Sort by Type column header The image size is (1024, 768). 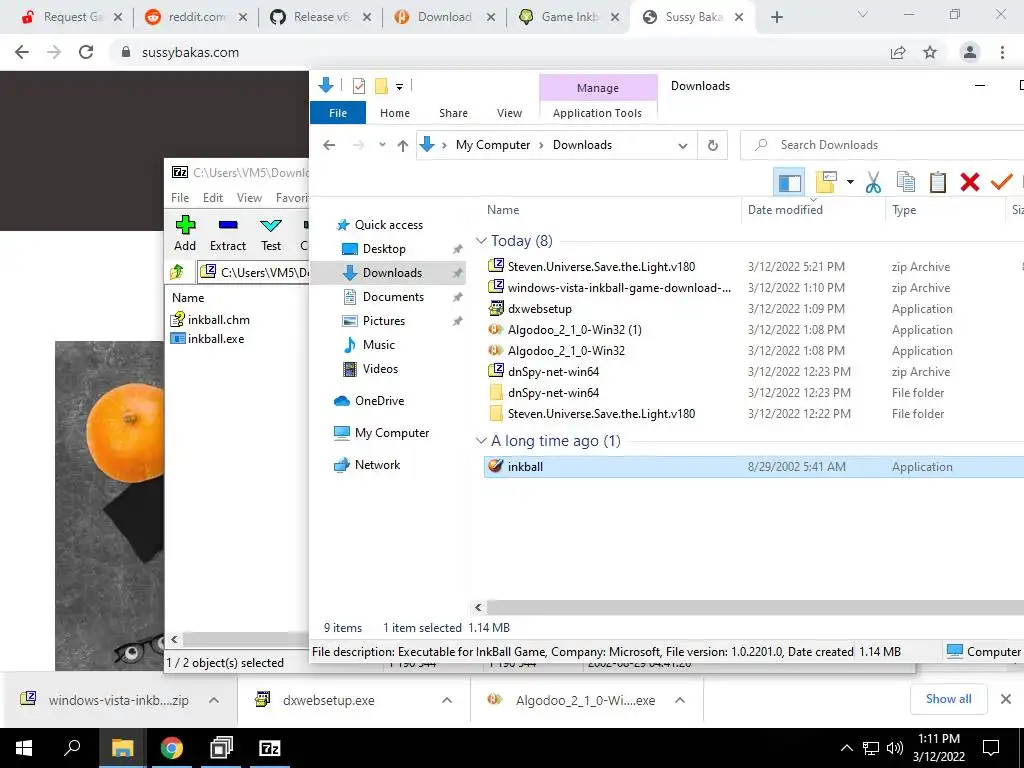pos(904,210)
